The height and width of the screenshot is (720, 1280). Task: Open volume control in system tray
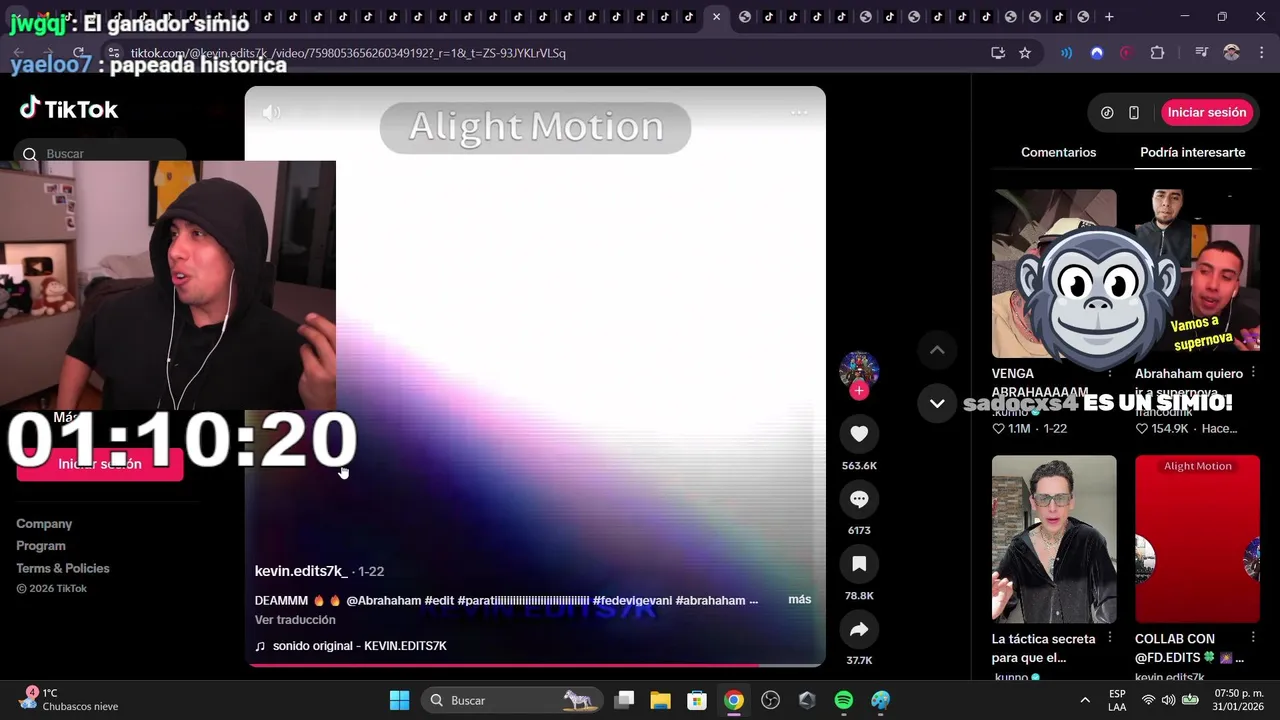[x=1168, y=700]
